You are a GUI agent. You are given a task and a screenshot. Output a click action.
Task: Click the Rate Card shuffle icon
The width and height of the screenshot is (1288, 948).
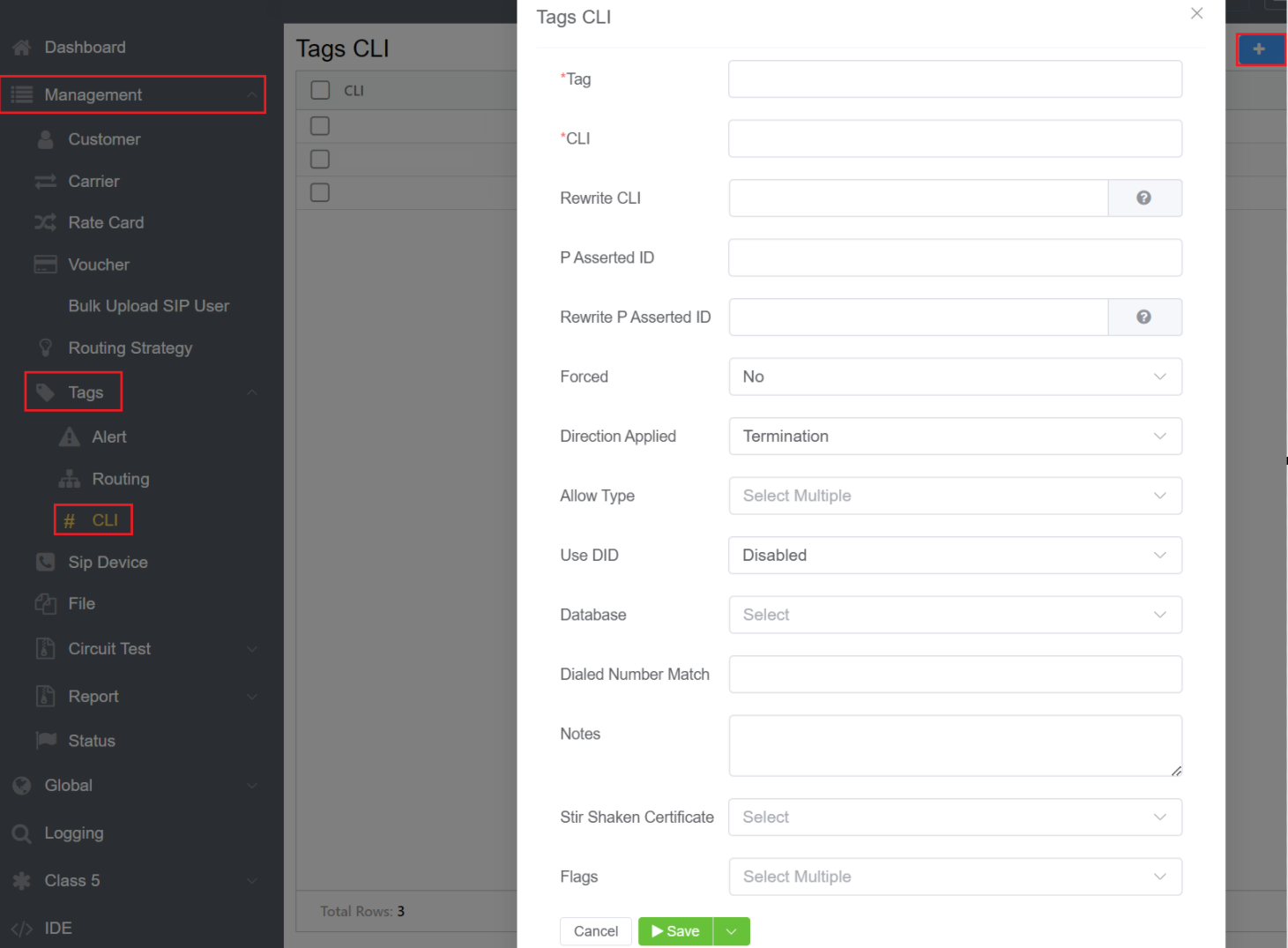(45, 223)
